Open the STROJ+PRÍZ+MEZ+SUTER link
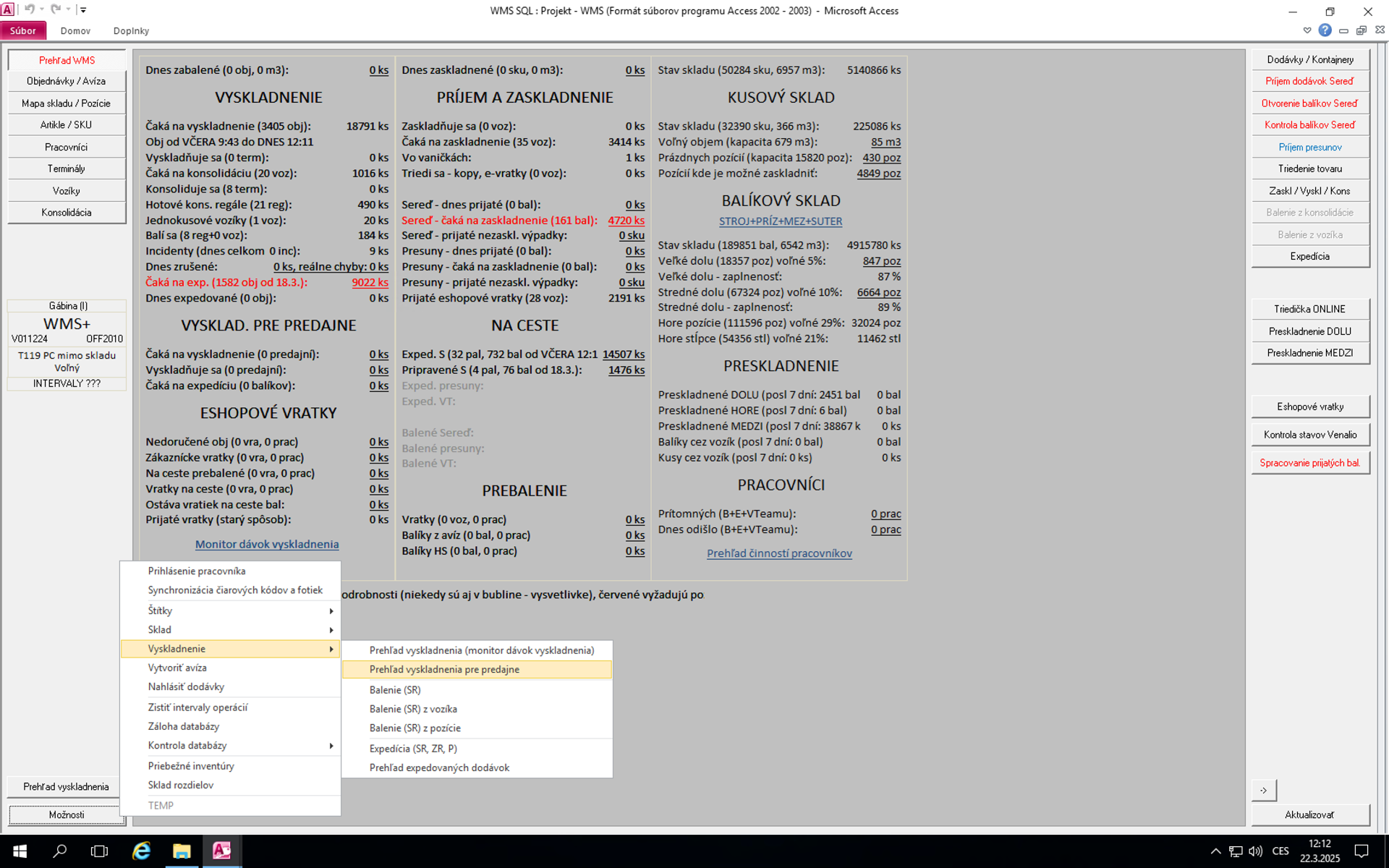 click(780, 221)
